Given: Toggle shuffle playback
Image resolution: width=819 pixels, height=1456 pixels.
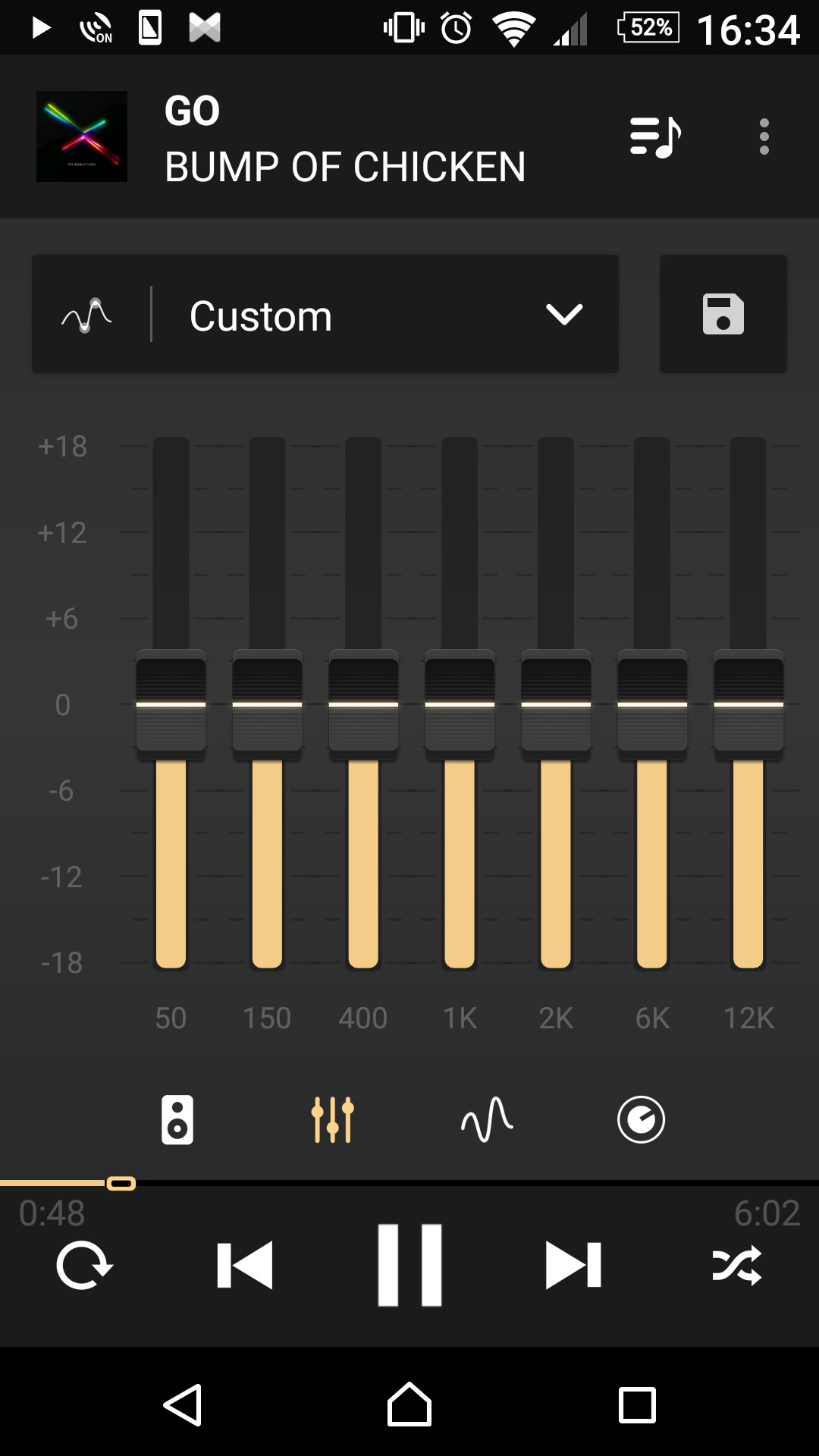Looking at the screenshot, I should tap(736, 1265).
